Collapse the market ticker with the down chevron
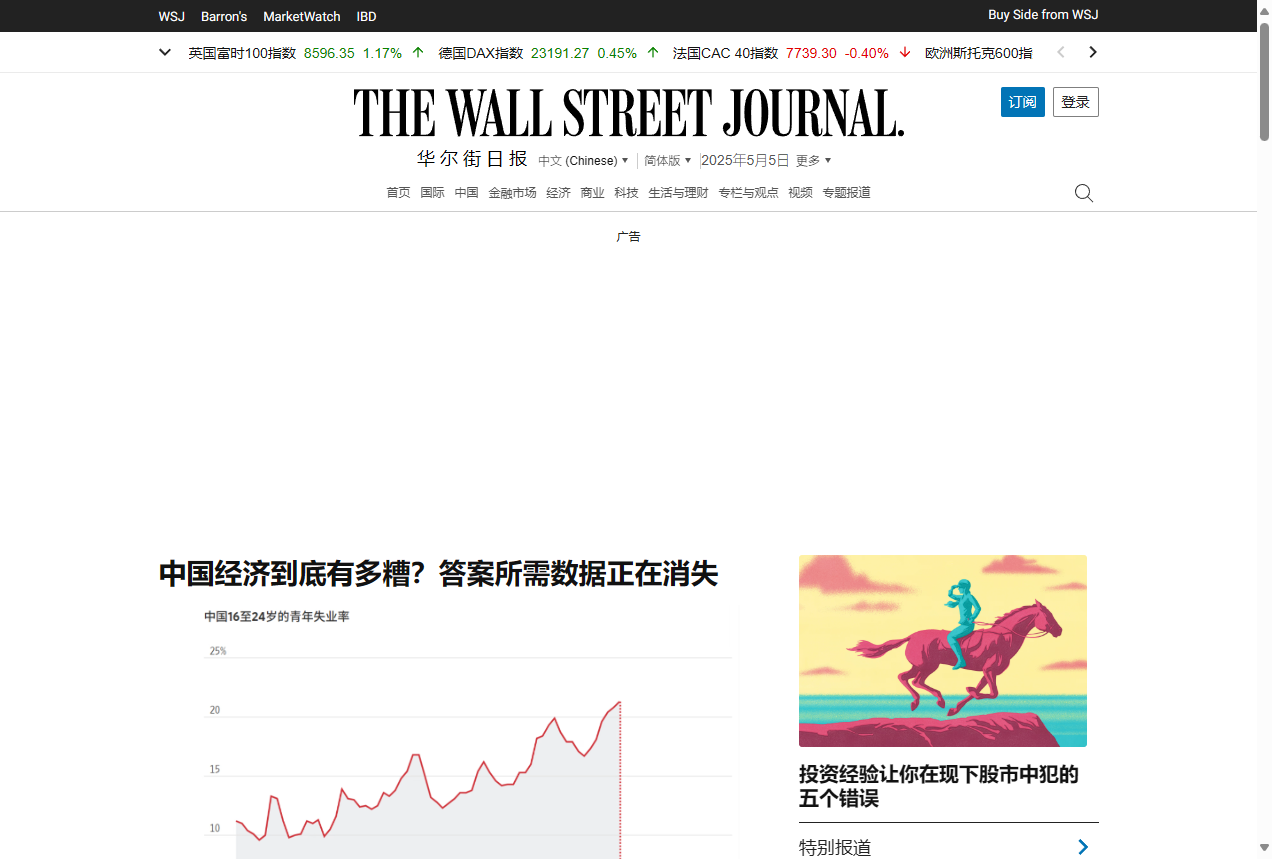This screenshot has height=859, width=1272. [164, 52]
